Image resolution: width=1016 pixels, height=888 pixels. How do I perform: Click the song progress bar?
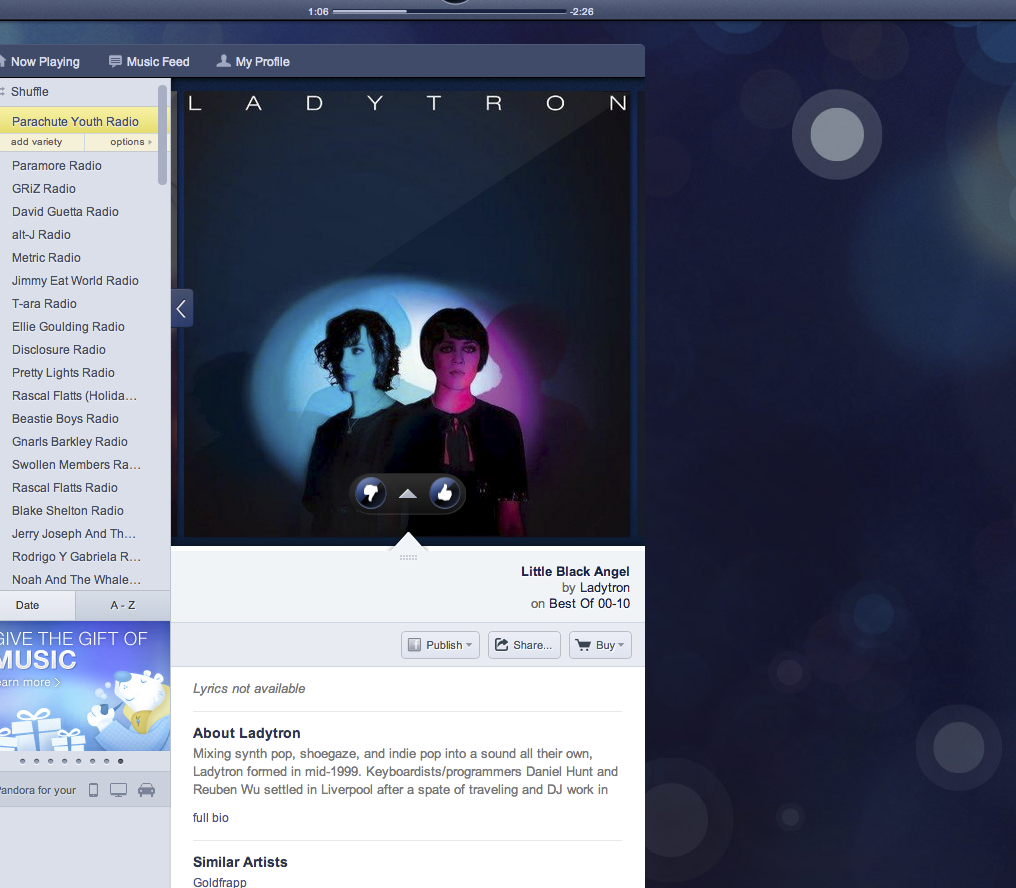click(x=450, y=11)
